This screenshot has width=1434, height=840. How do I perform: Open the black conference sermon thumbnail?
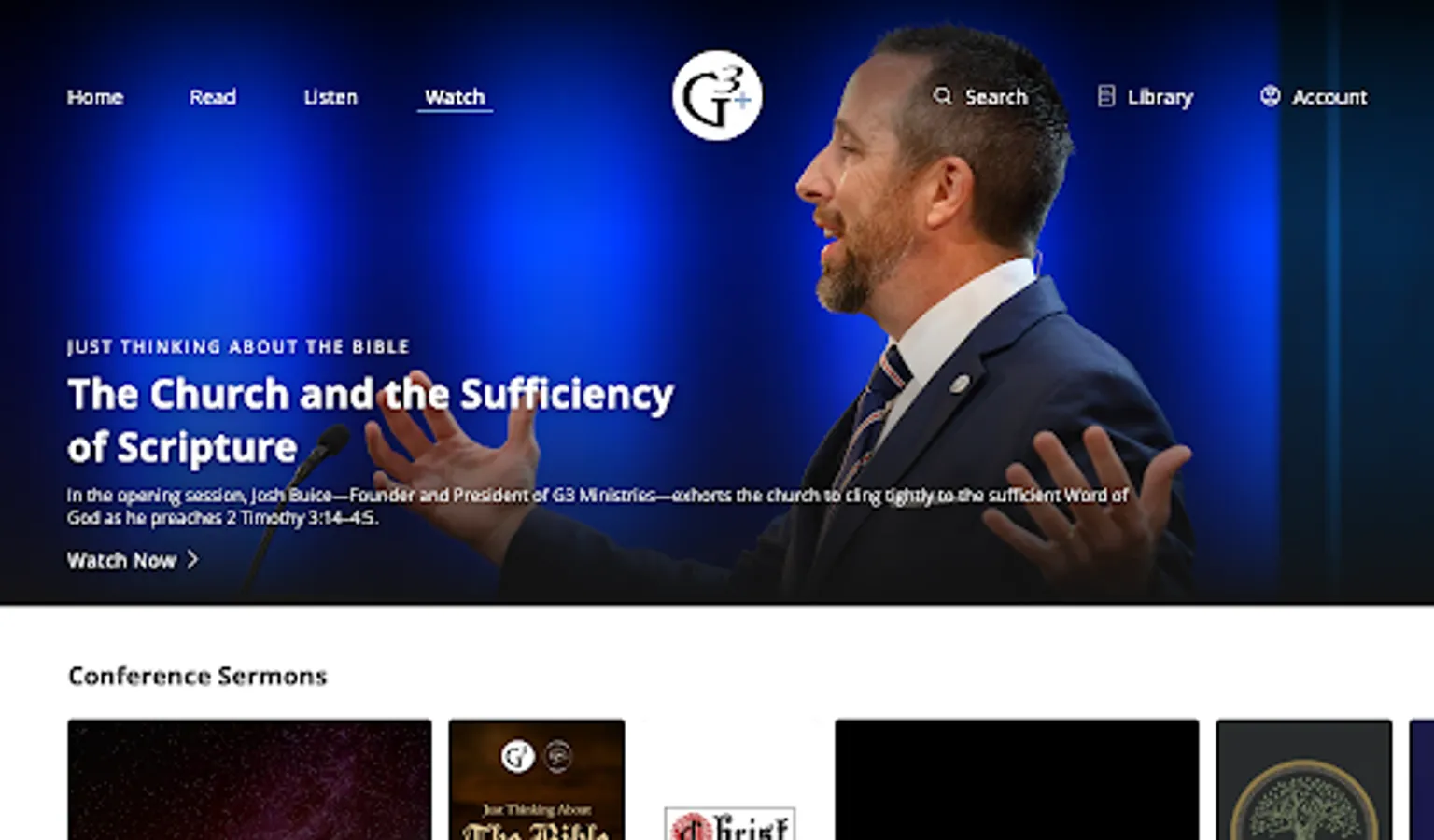click(x=1017, y=779)
